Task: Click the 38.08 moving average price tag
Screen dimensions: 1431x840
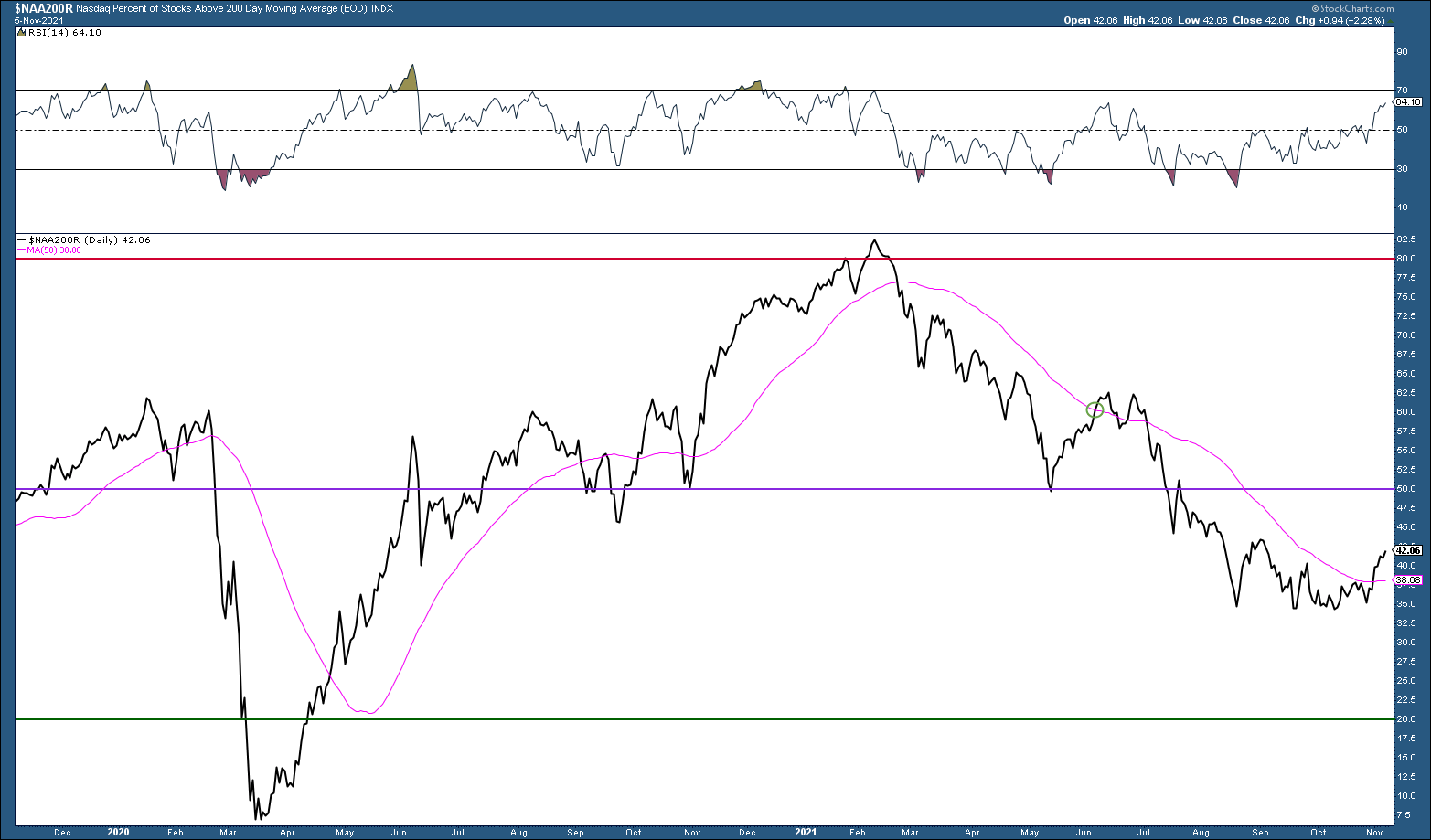Action: click(x=1408, y=579)
